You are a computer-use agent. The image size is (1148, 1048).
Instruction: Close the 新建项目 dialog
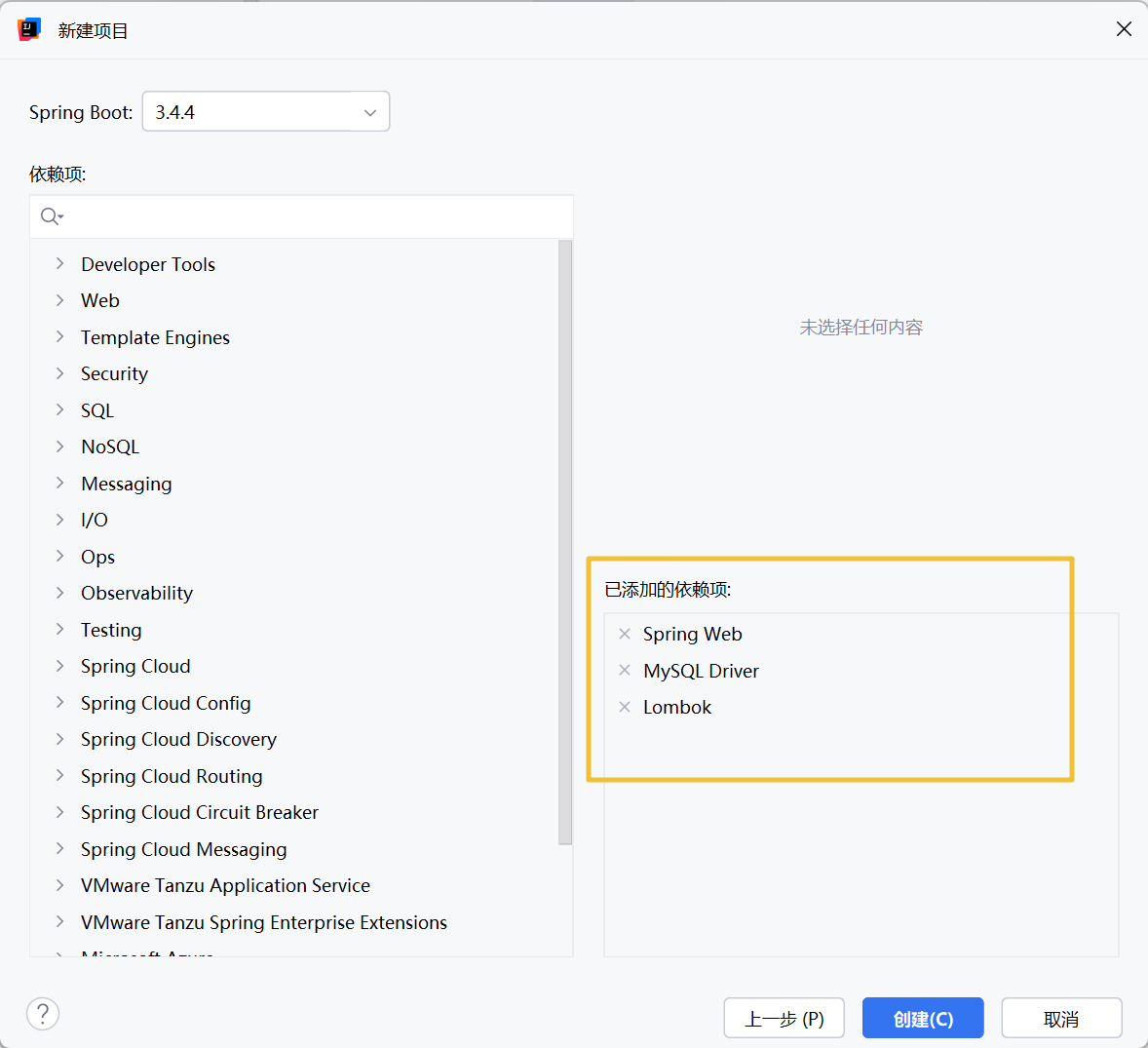point(1124,29)
